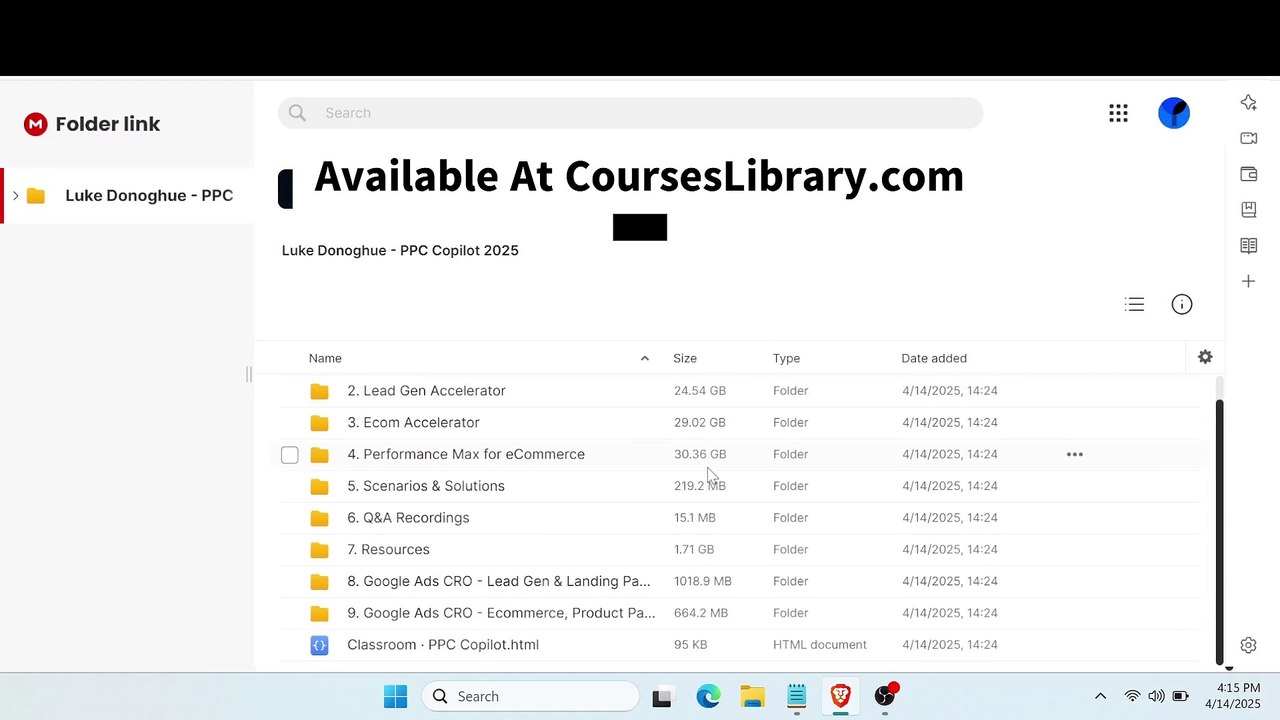Click the 15.1 MB size value
Viewport: 1280px width, 720px height.
(695, 518)
